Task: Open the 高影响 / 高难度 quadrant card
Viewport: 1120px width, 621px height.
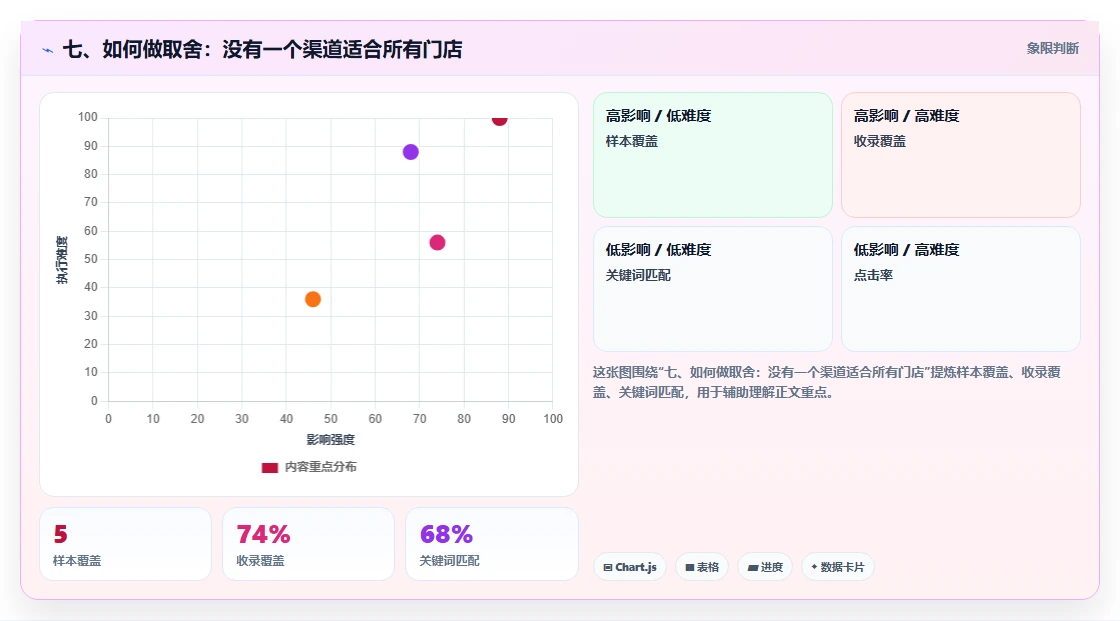Action: pyautogui.click(x=961, y=155)
